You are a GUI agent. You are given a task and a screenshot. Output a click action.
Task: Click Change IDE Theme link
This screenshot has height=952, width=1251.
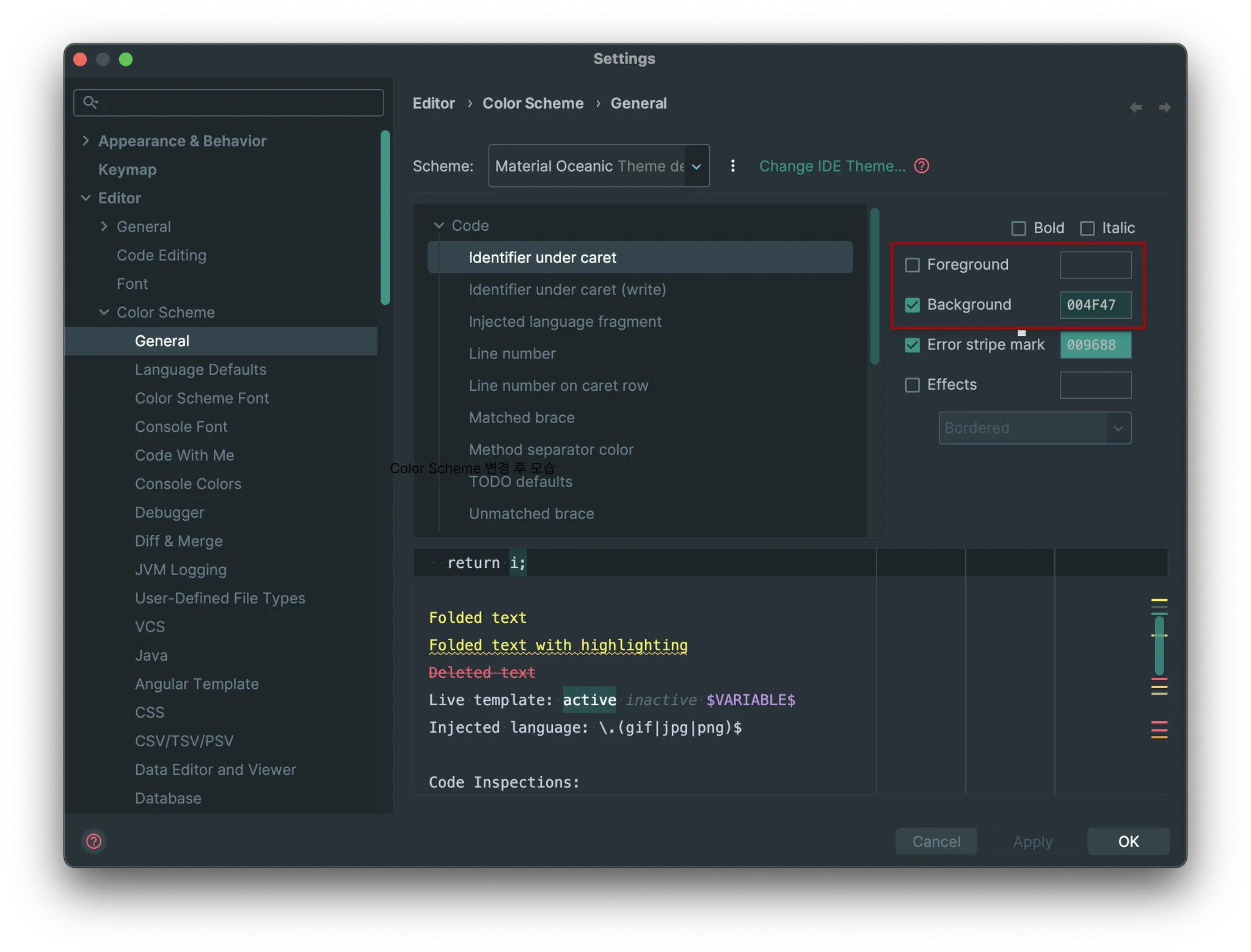pos(832,166)
